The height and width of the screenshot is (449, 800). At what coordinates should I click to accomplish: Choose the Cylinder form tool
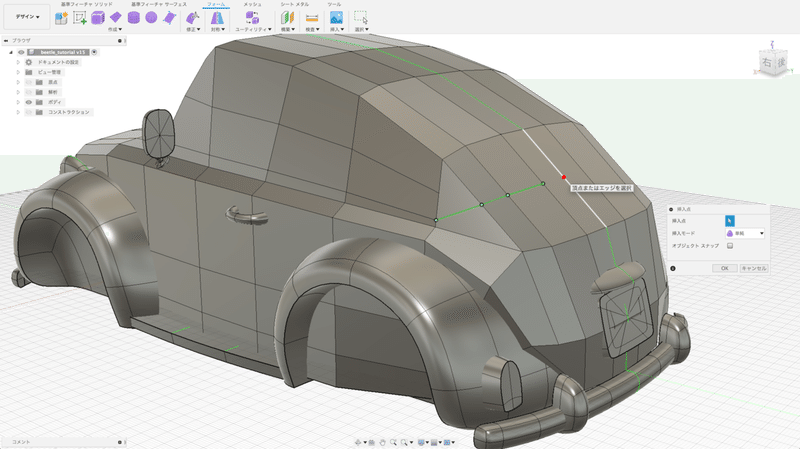point(133,19)
